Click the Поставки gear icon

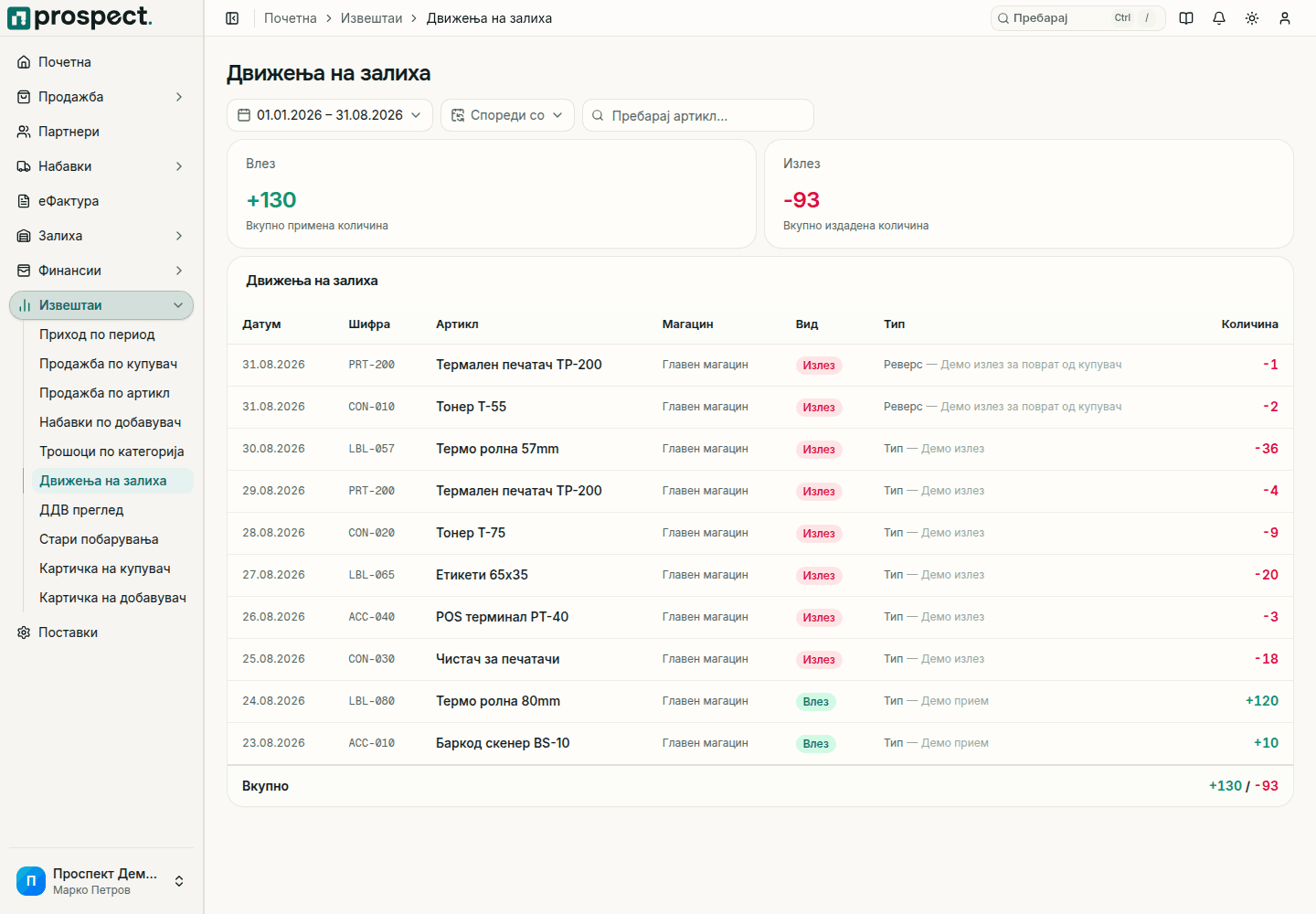click(24, 632)
